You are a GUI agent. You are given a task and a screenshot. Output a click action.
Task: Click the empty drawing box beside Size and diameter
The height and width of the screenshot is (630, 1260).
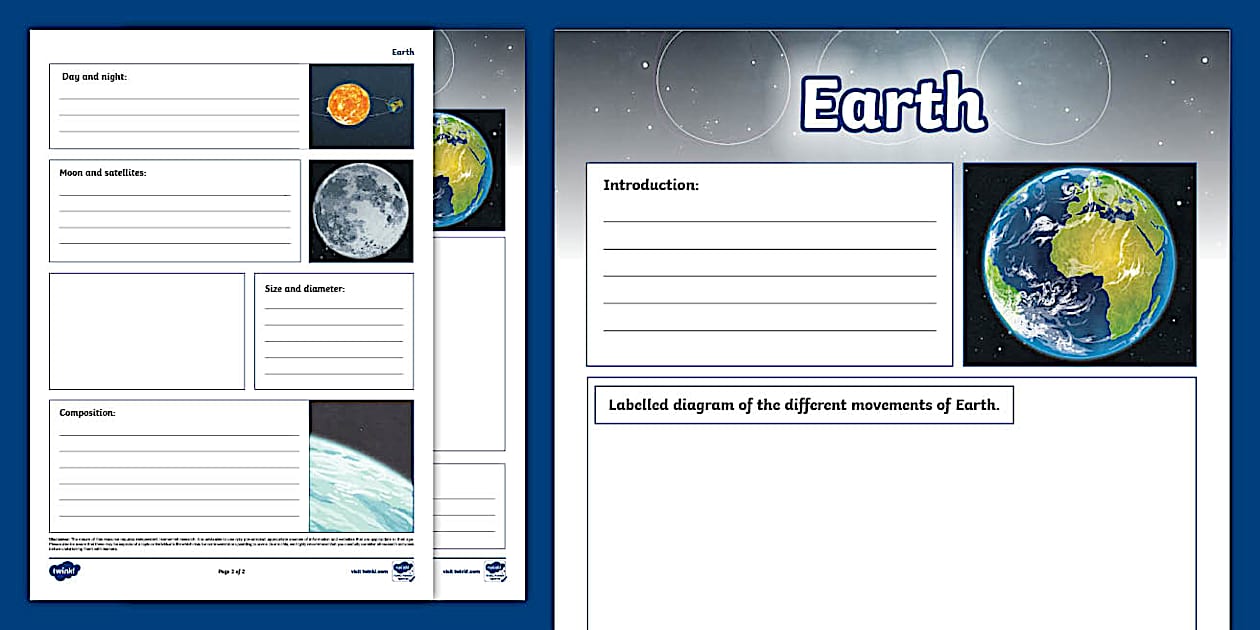pyautogui.click(x=147, y=331)
